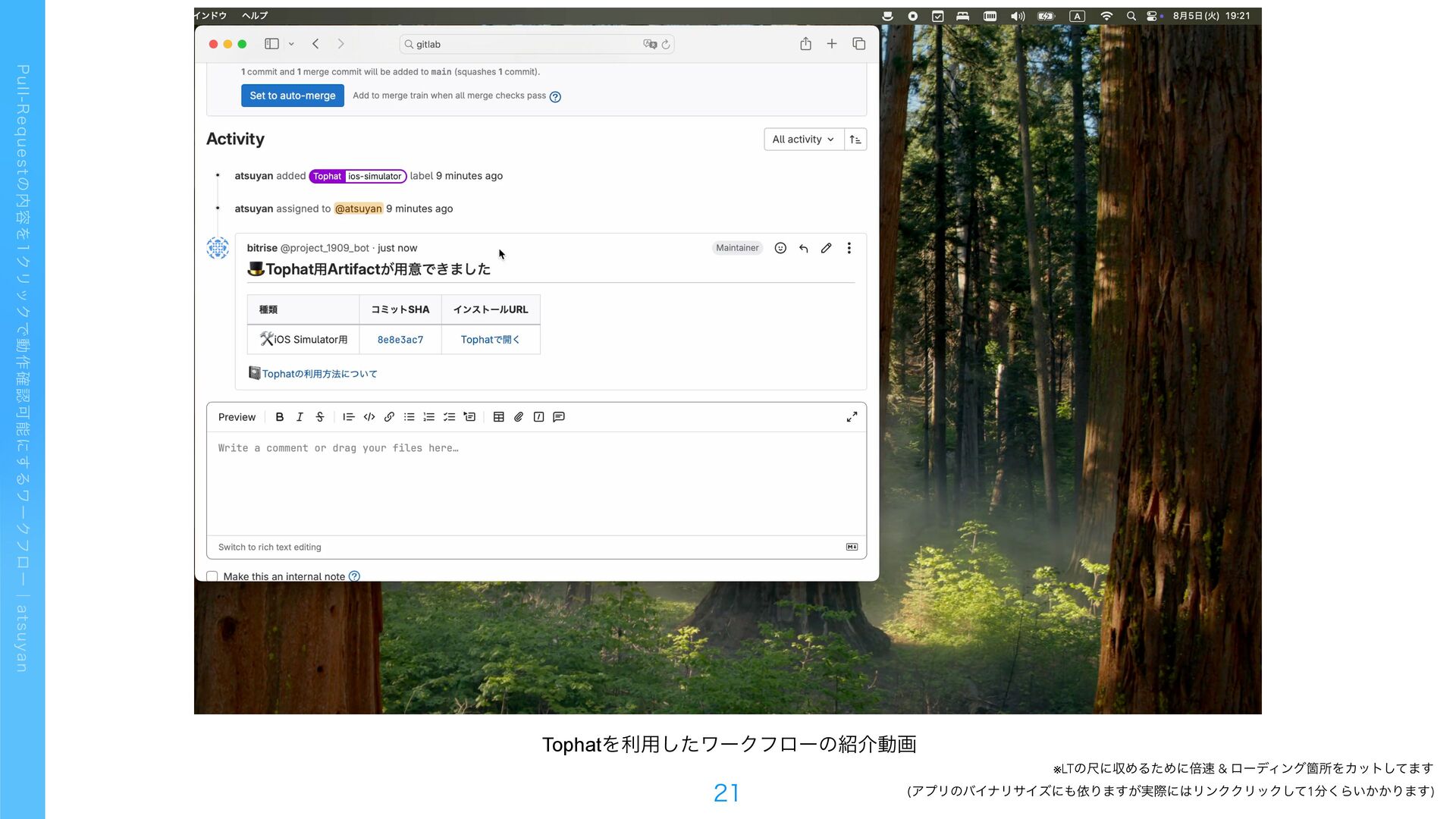Switch to rich text editing
Image resolution: width=1456 pixels, height=819 pixels.
click(269, 547)
